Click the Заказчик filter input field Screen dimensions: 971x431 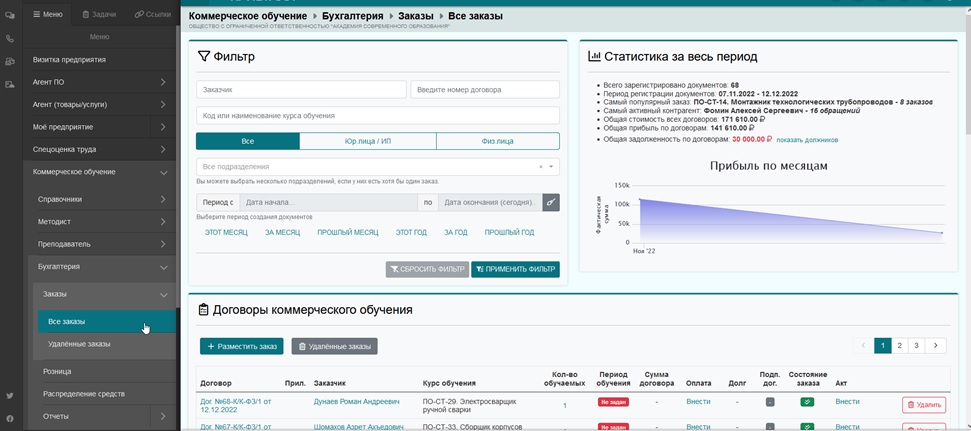click(302, 89)
